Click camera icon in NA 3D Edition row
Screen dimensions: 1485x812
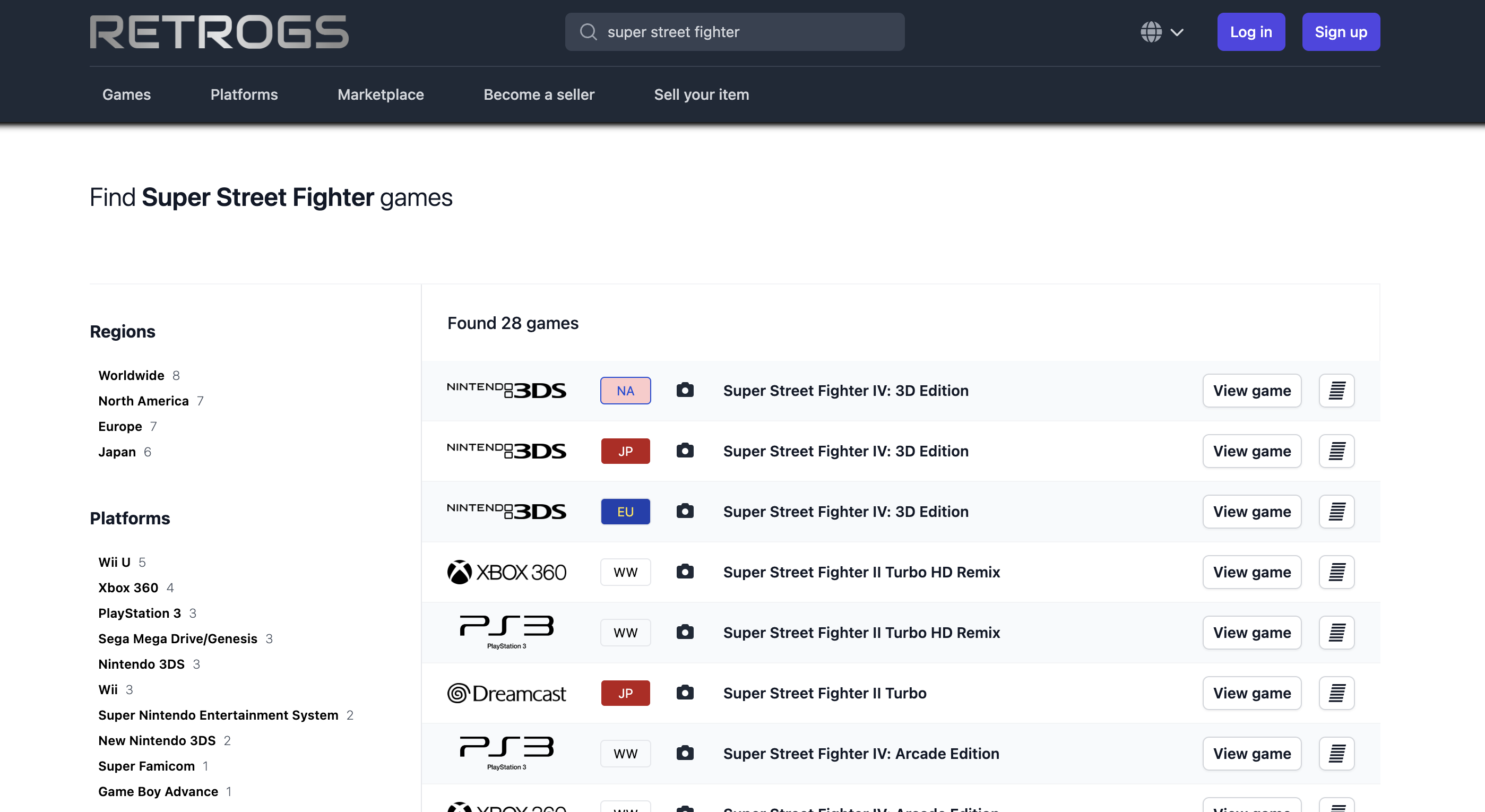click(685, 390)
